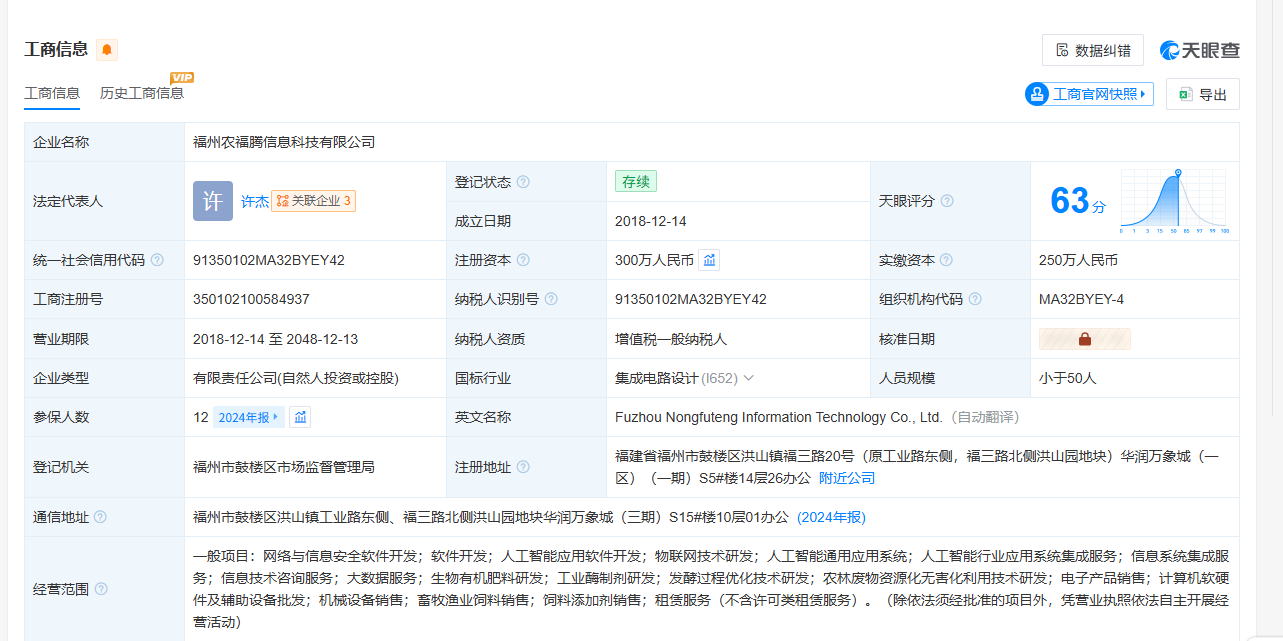
Task: Open the 2024年报 insured count dropdown
Action: (x=249, y=417)
